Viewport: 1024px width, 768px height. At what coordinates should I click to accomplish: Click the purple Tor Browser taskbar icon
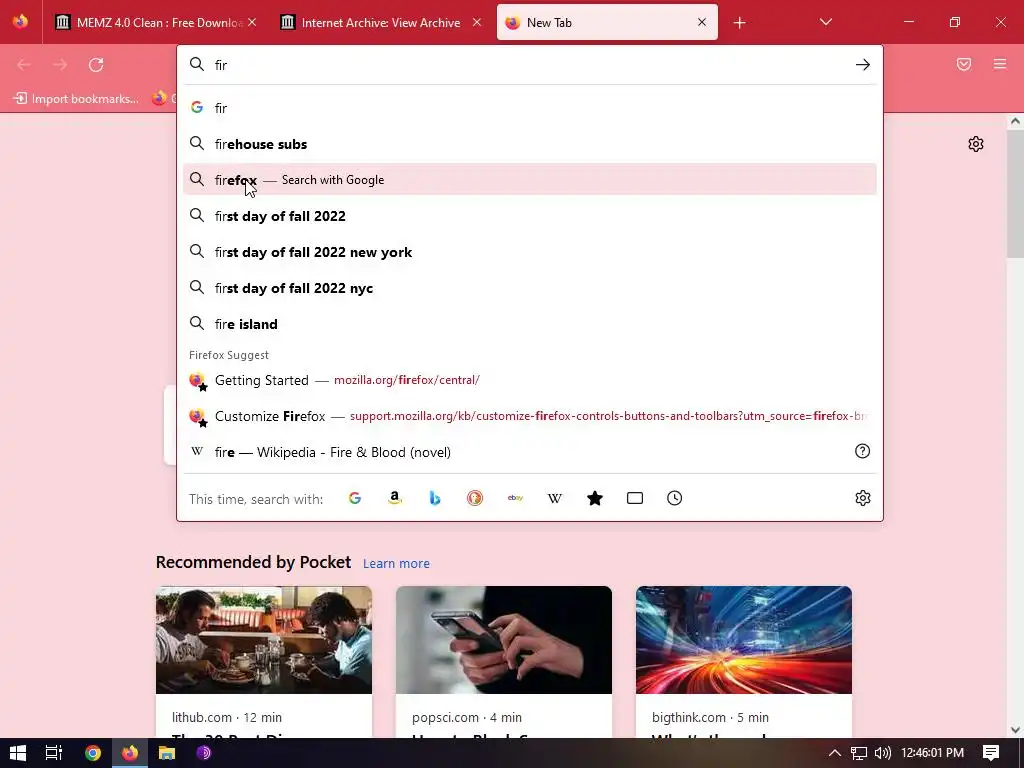tap(204, 753)
